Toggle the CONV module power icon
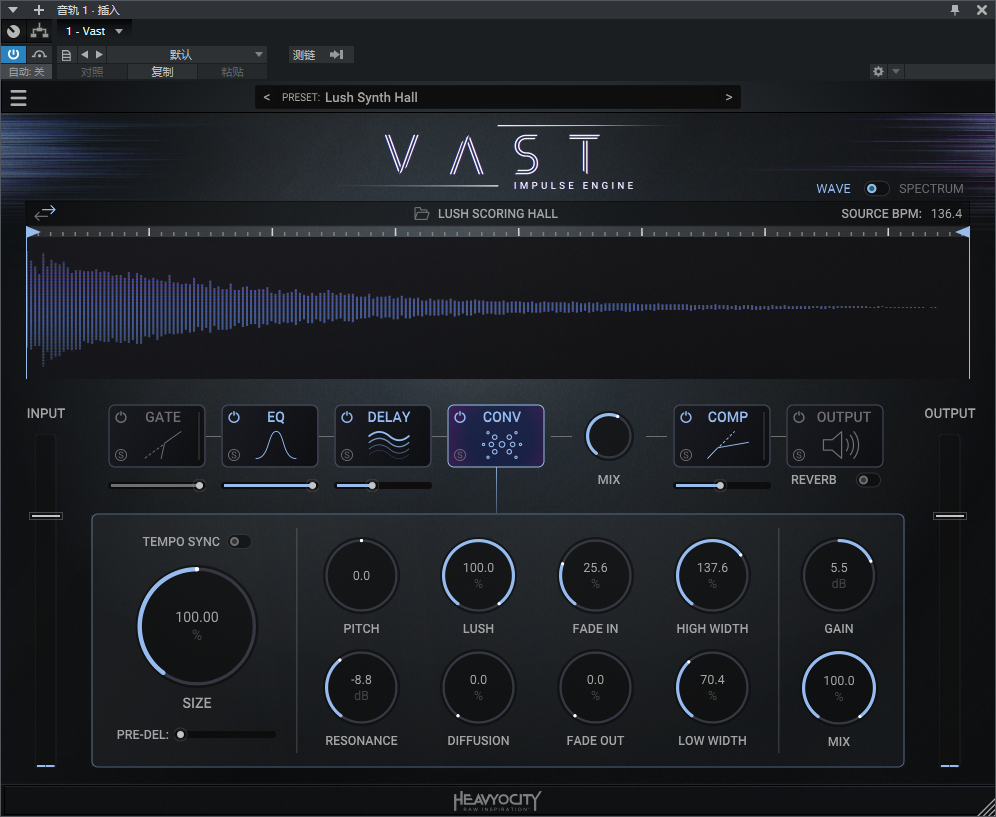Screen dimensions: 996x817 point(460,417)
